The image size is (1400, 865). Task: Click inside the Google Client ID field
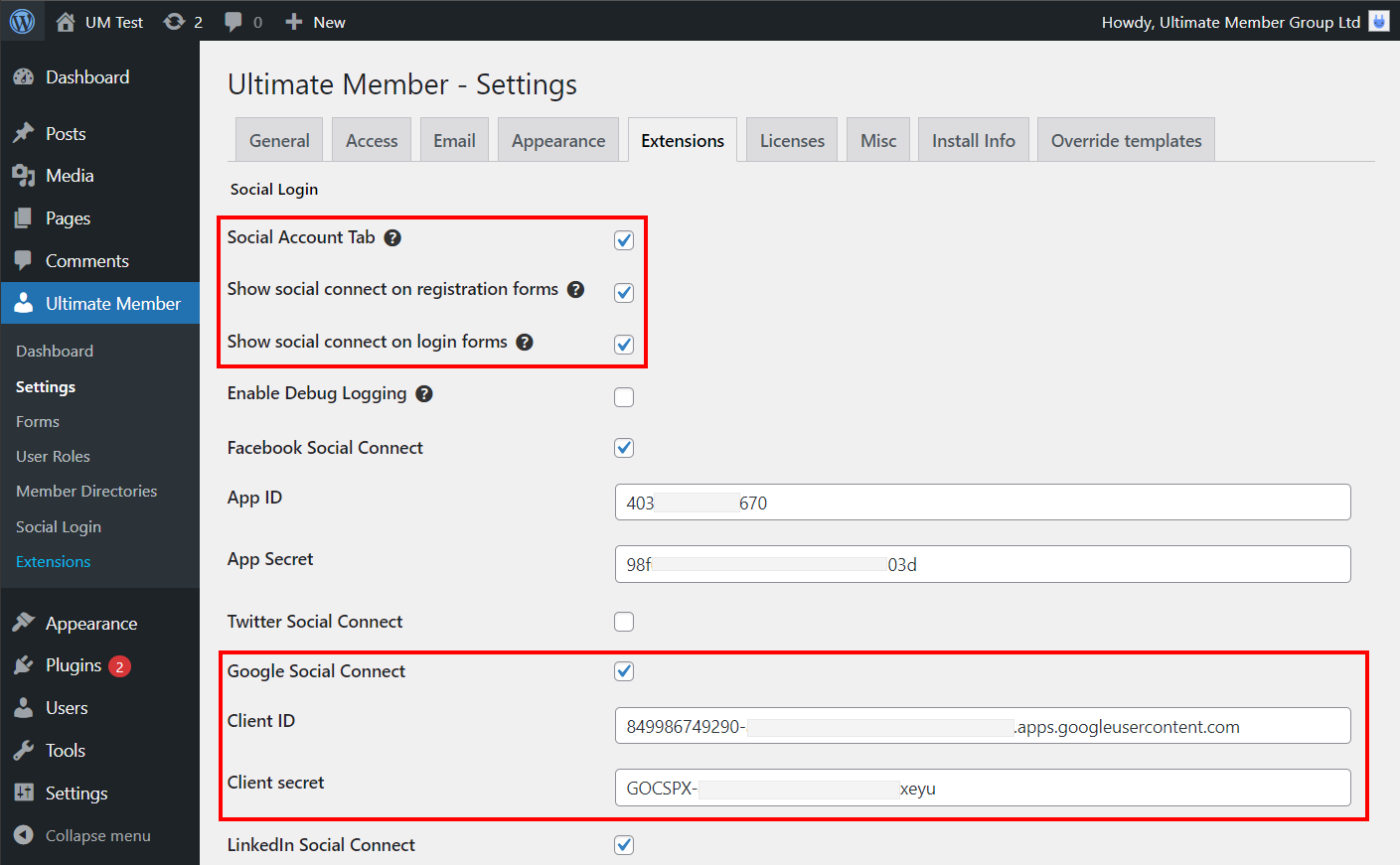tap(982, 726)
